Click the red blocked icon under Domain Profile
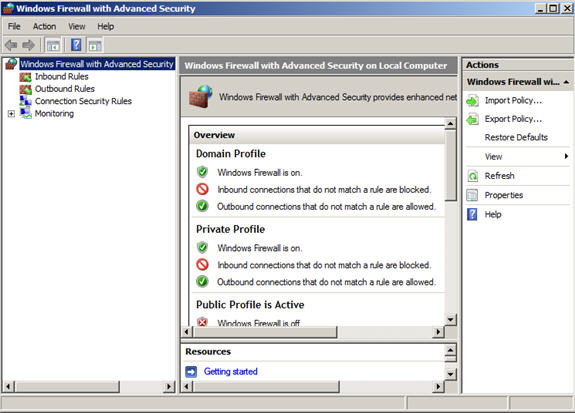 [x=202, y=189]
